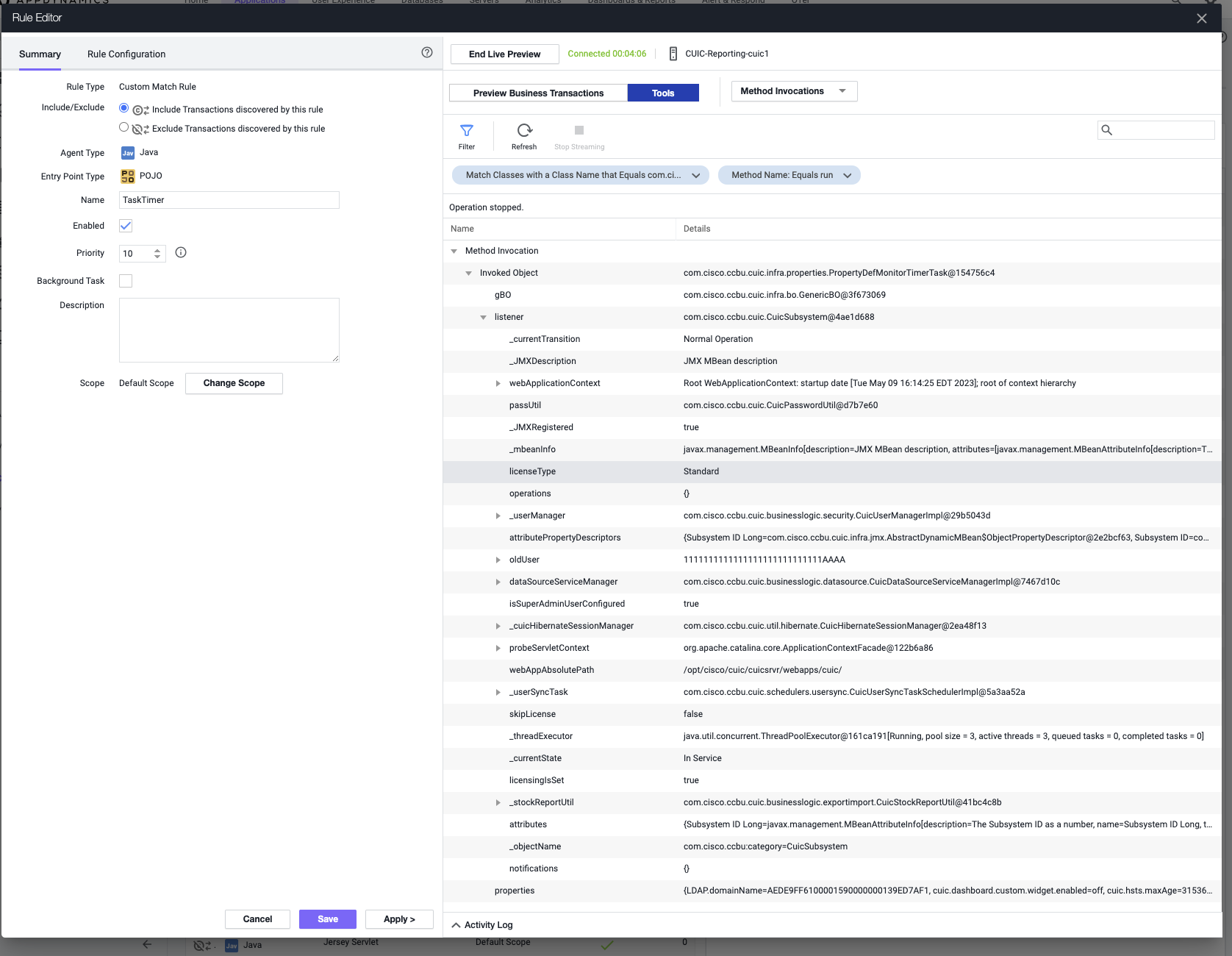Click the Name column header
This screenshot has width=1232, height=956.
(559, 229)
